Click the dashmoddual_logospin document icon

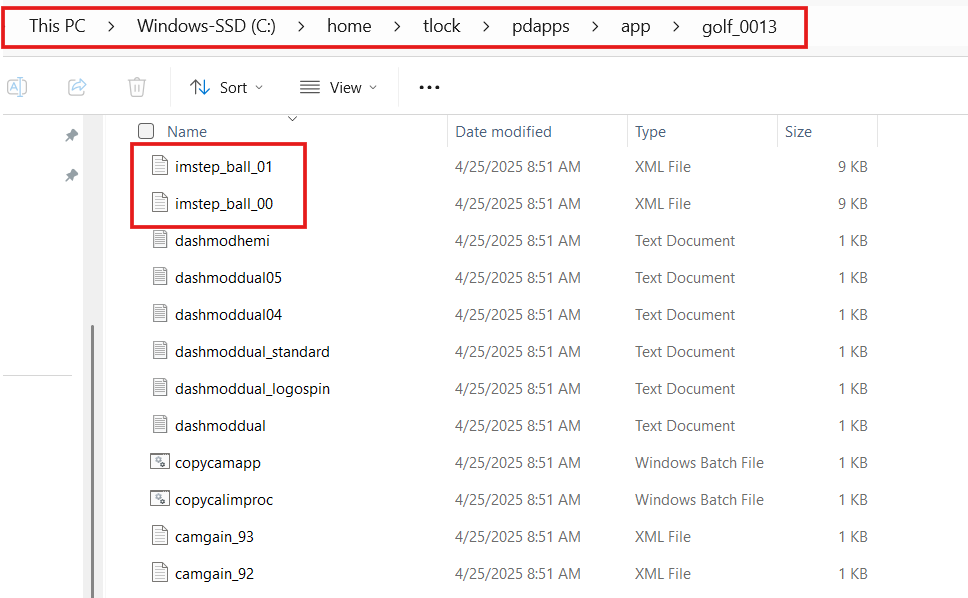(x=160, y=388)
